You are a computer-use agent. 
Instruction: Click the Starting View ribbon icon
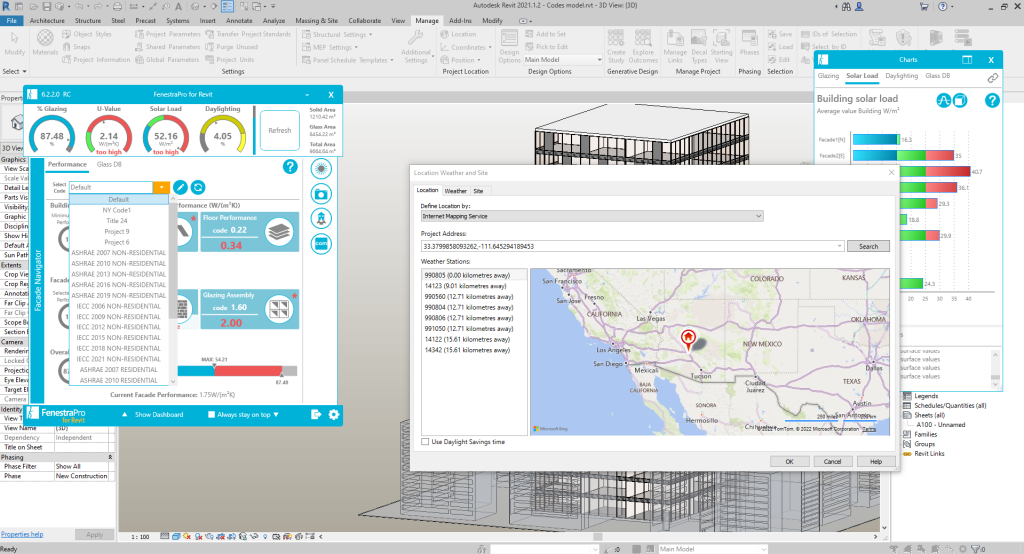721,46
